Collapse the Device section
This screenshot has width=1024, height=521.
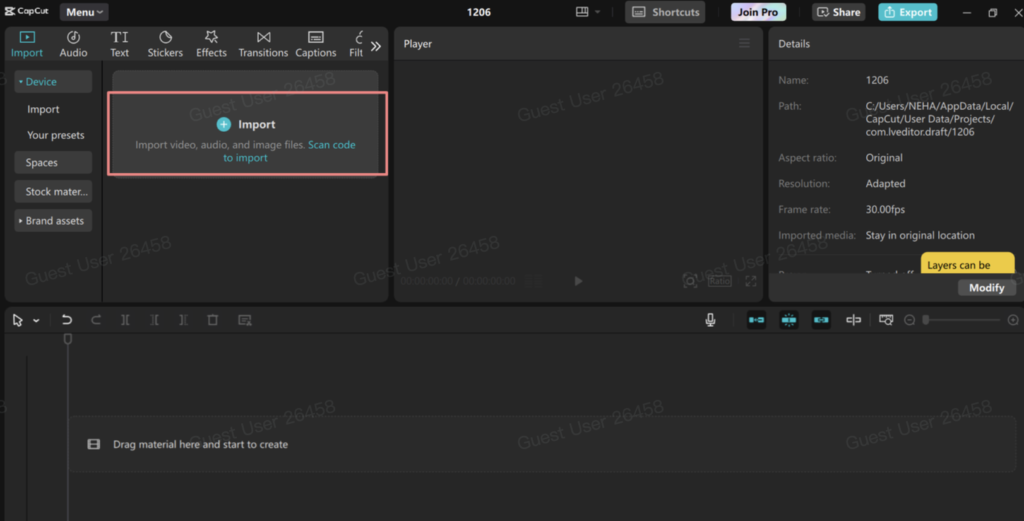53,82
